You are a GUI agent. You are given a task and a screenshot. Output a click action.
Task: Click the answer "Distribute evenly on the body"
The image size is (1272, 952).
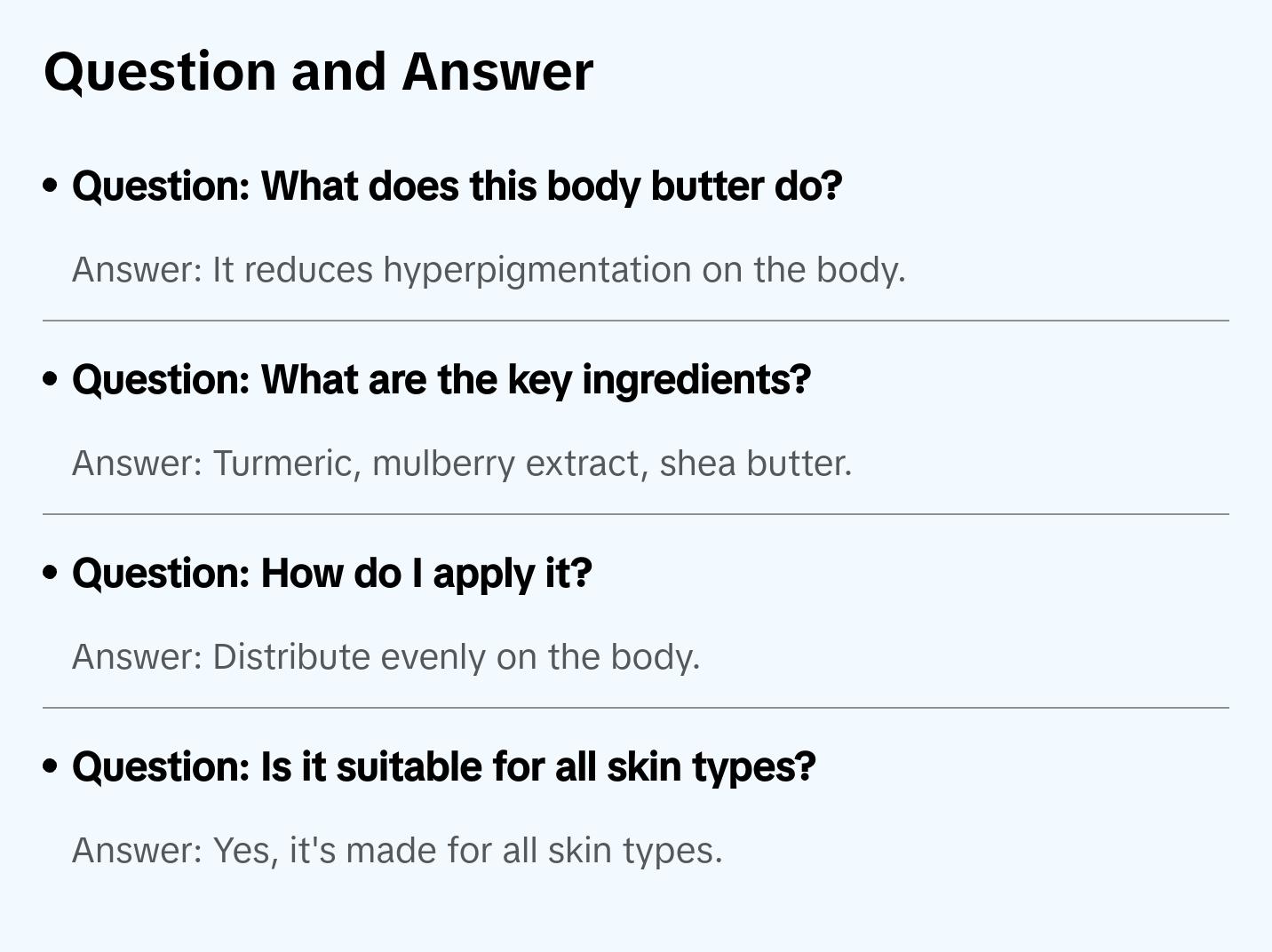click(386, 657)
